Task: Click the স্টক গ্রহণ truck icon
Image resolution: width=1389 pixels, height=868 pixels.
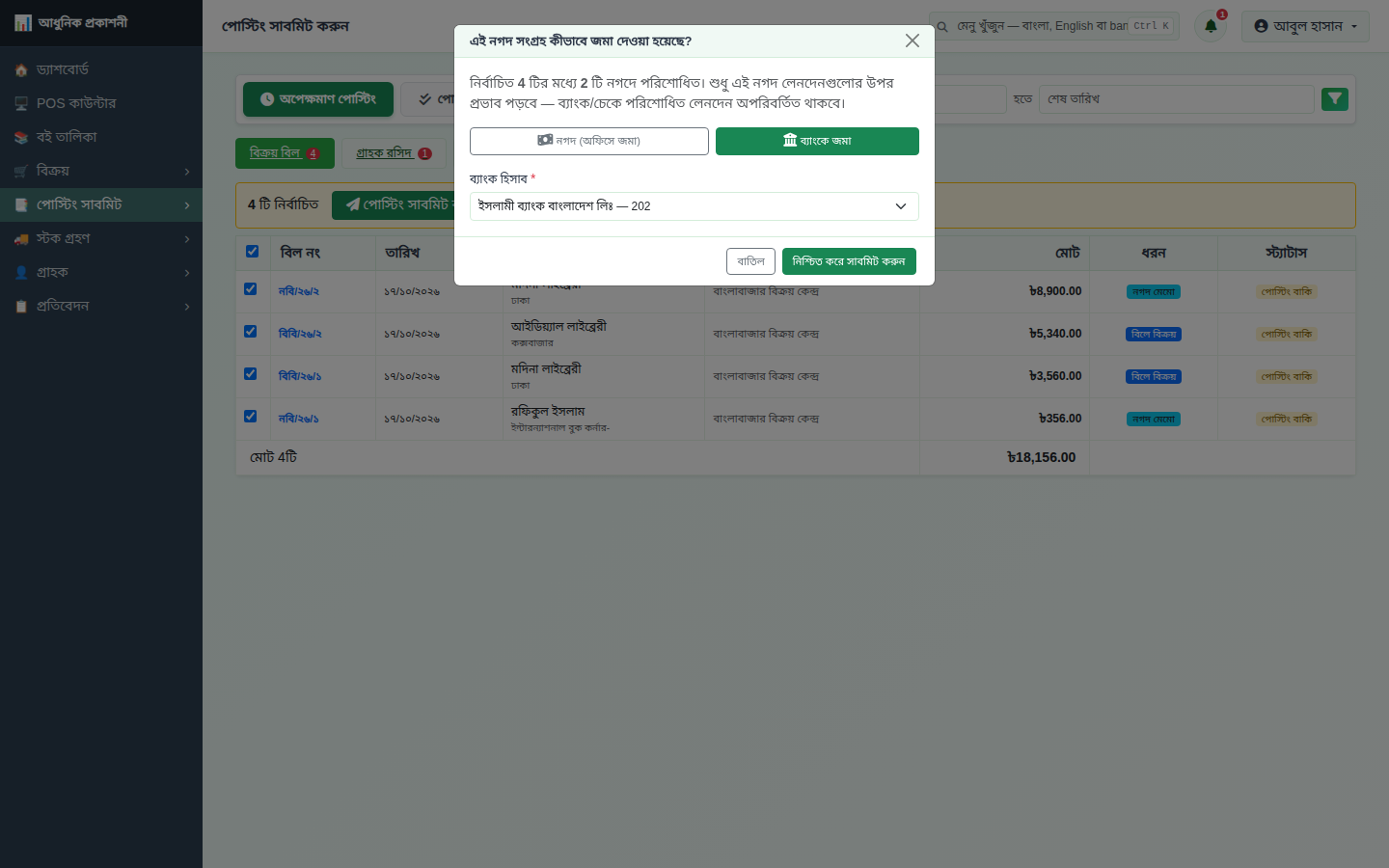Action: coord(21,239)
